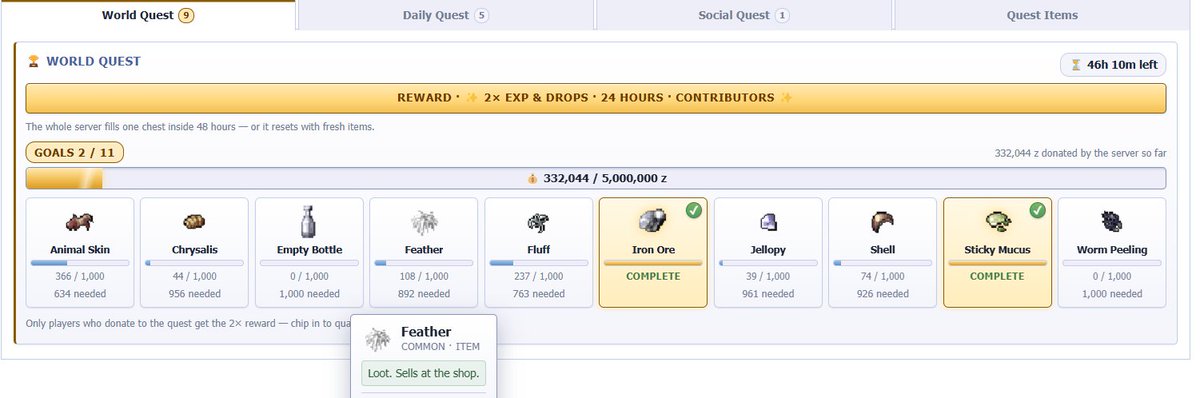The width and height of the screenshot is (1200, 398).
Task: Click the Jellopy progress bar
Action: (768, 263)
